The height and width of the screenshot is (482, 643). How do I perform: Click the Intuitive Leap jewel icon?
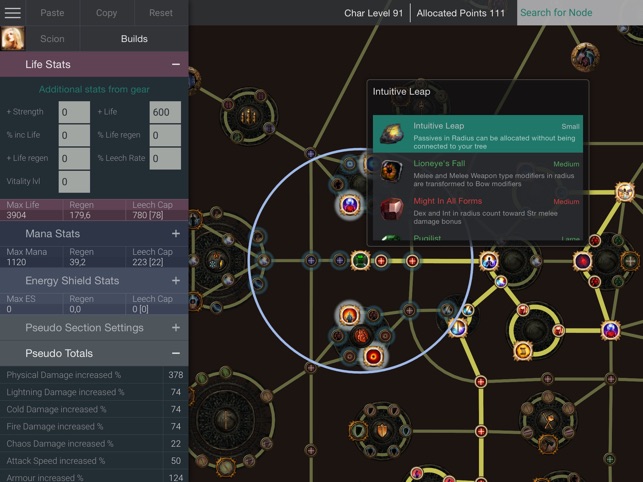[391, 134]
